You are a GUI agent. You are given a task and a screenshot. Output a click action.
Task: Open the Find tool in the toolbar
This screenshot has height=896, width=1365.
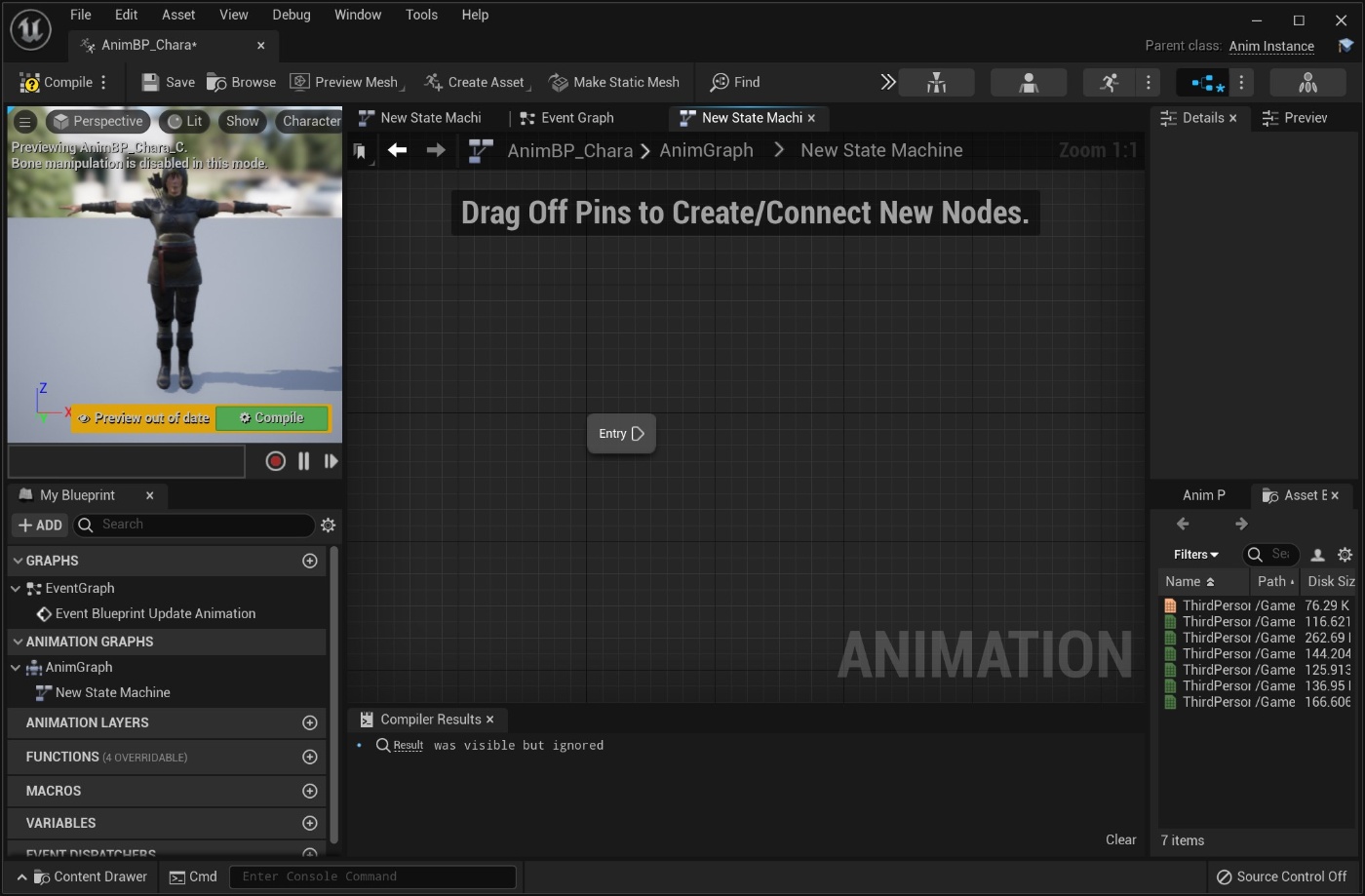pyautogui.click(x=734, y=82)
